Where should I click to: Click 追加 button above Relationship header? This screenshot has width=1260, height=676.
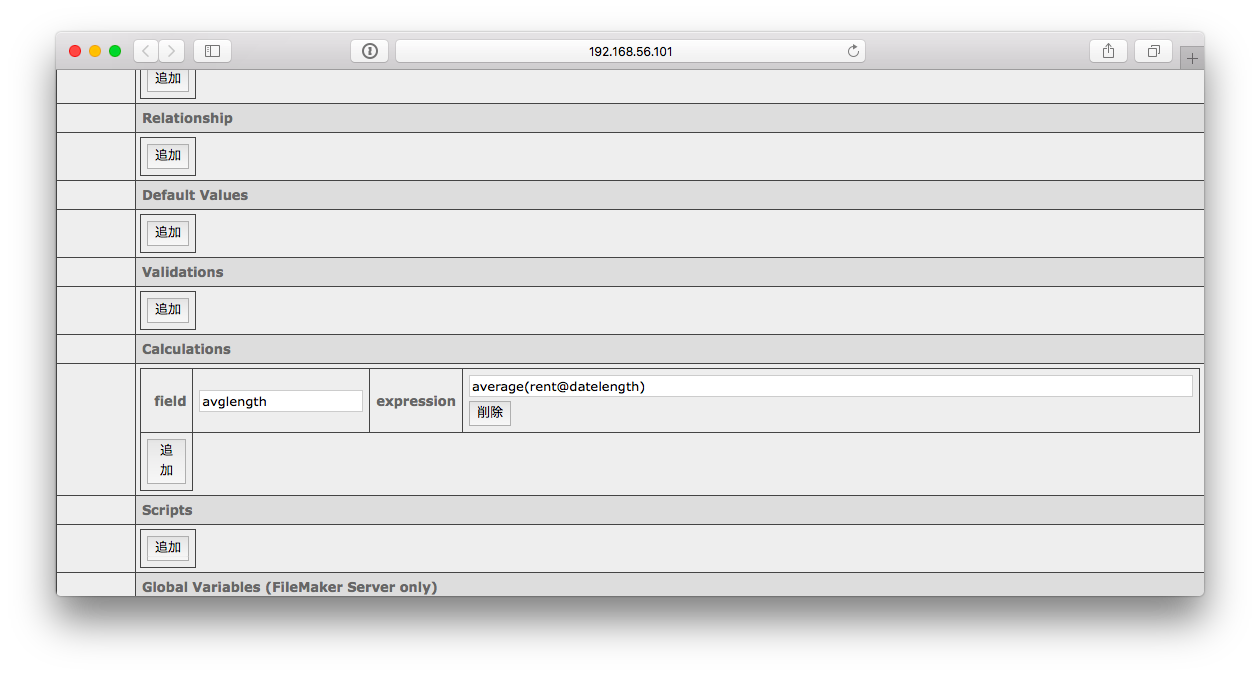tap(168, 79)
